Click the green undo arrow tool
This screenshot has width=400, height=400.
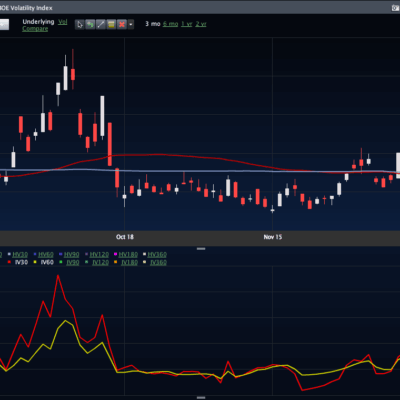coord(90,24)
